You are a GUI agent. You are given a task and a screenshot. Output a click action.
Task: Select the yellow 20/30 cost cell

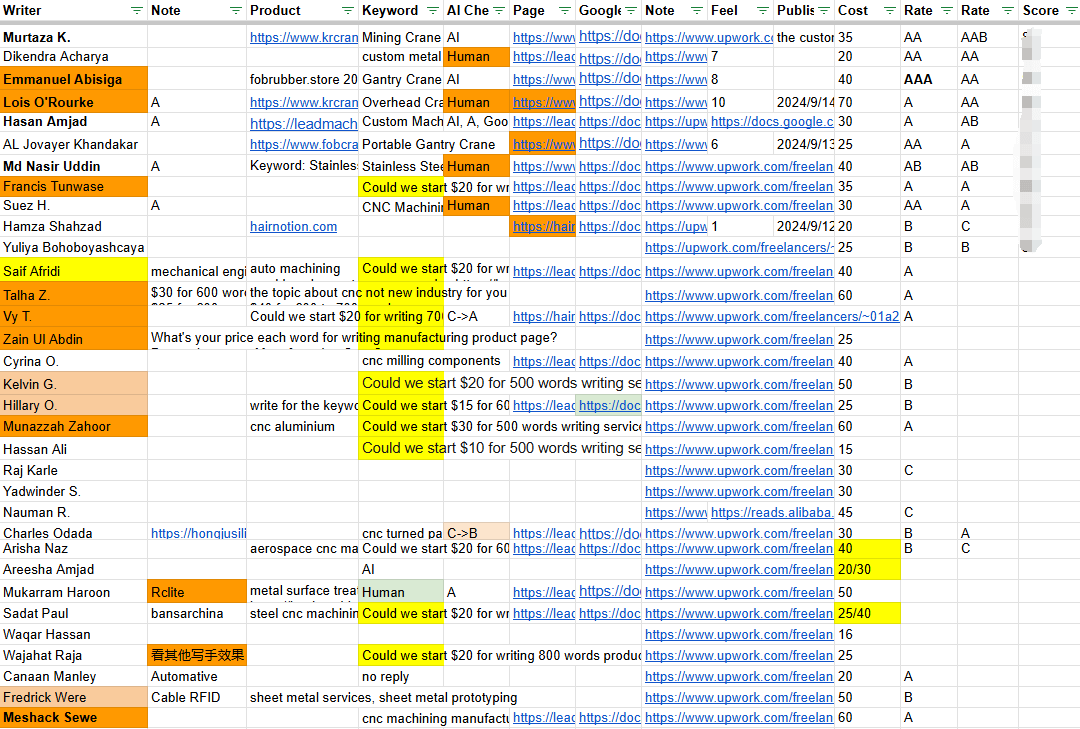(867, 570)
